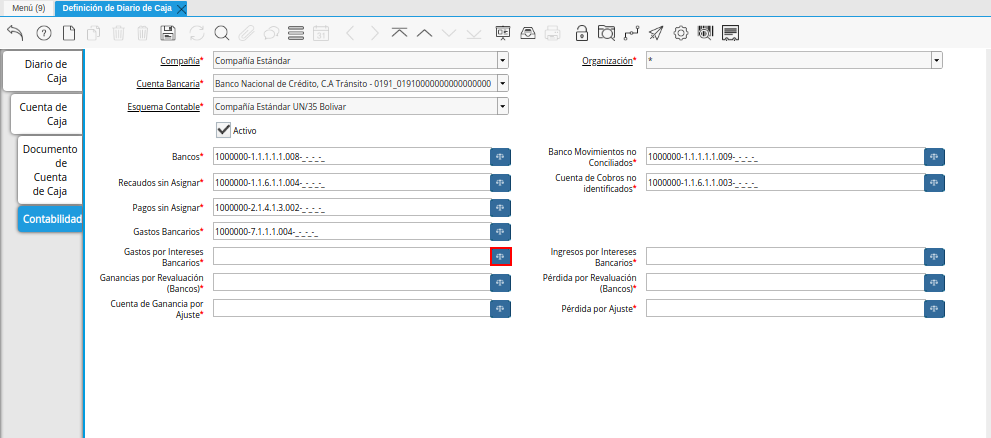Image resolution: width=991 pixels, height=438 pixels.
Task: Go to previous record up-chevron icon
Action: point(425,33)
